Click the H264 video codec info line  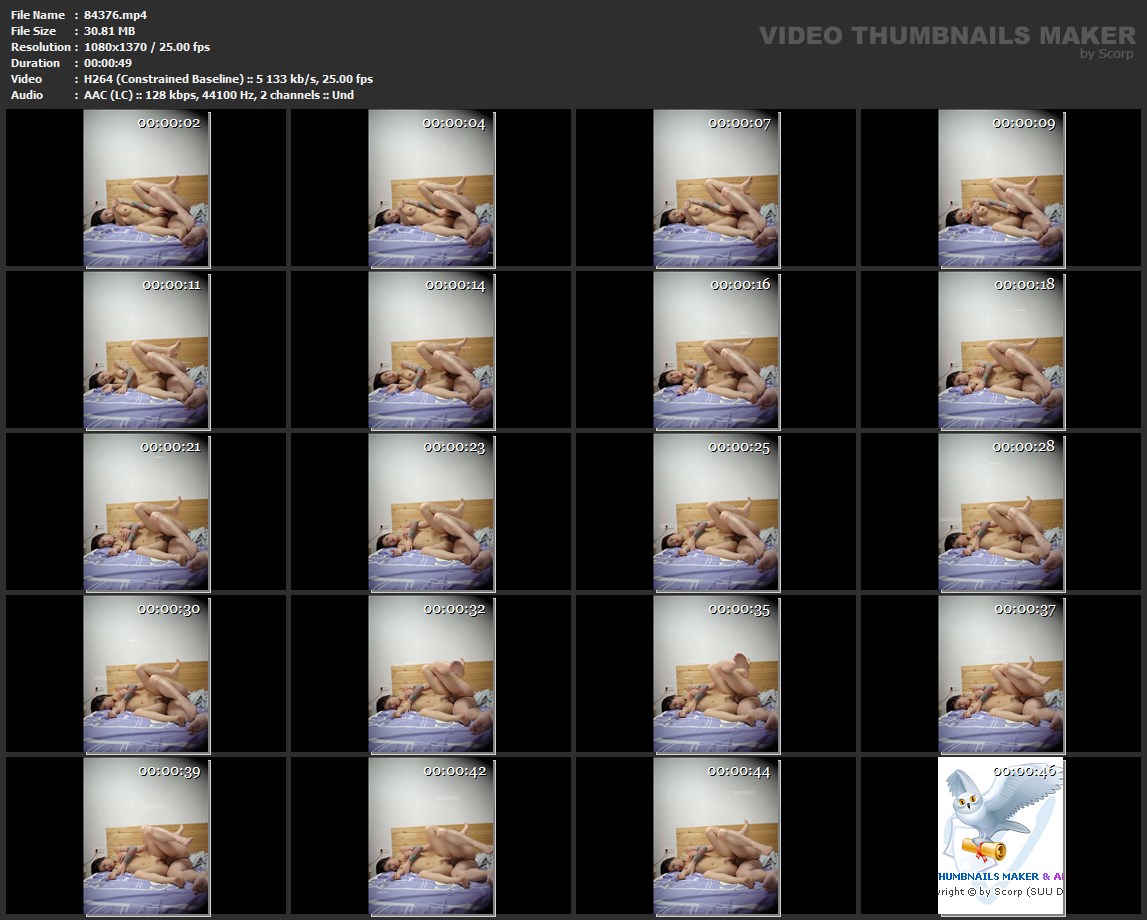click(228, 79)
